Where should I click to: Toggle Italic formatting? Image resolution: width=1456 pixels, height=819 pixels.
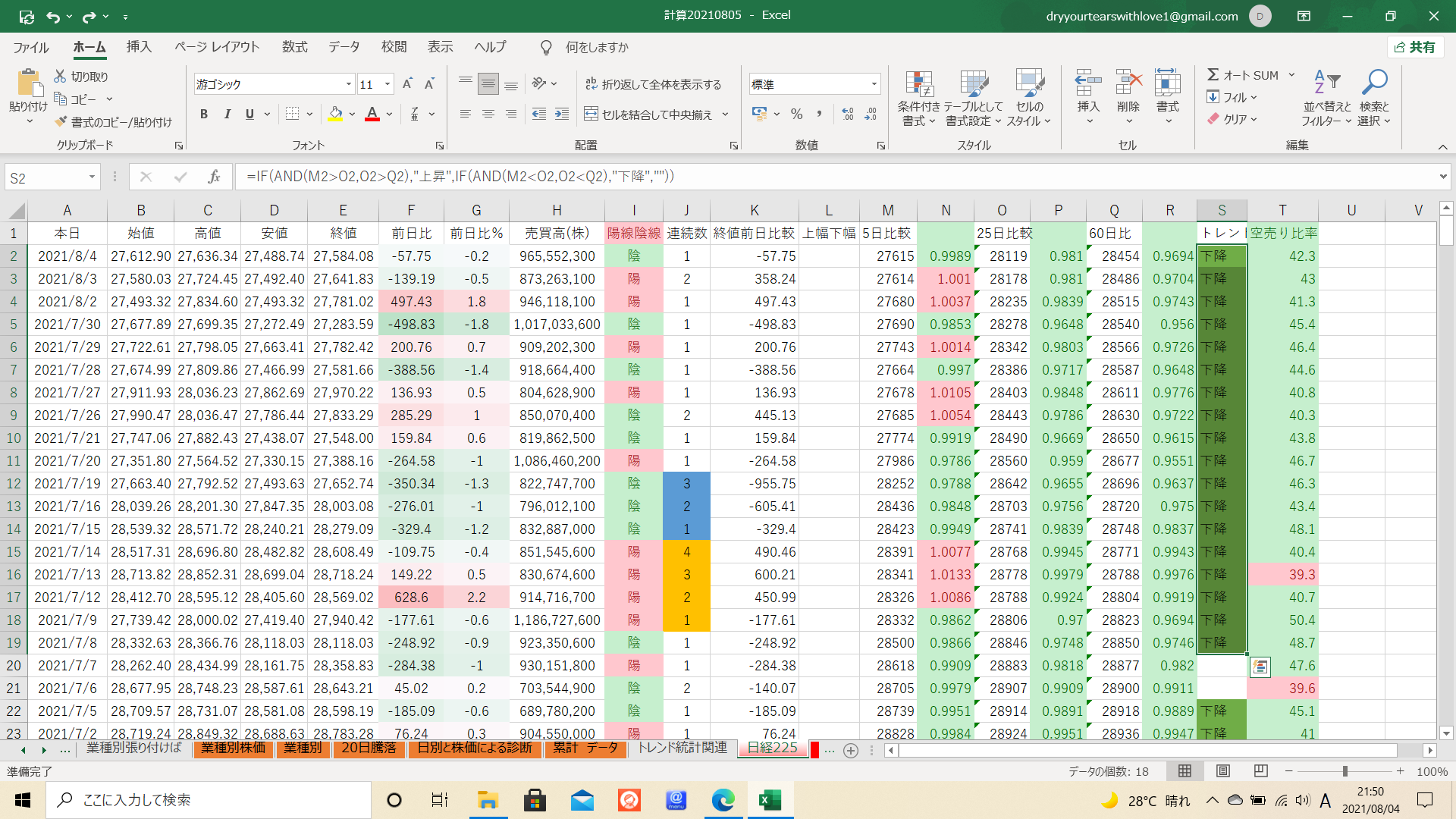[227, 114]
